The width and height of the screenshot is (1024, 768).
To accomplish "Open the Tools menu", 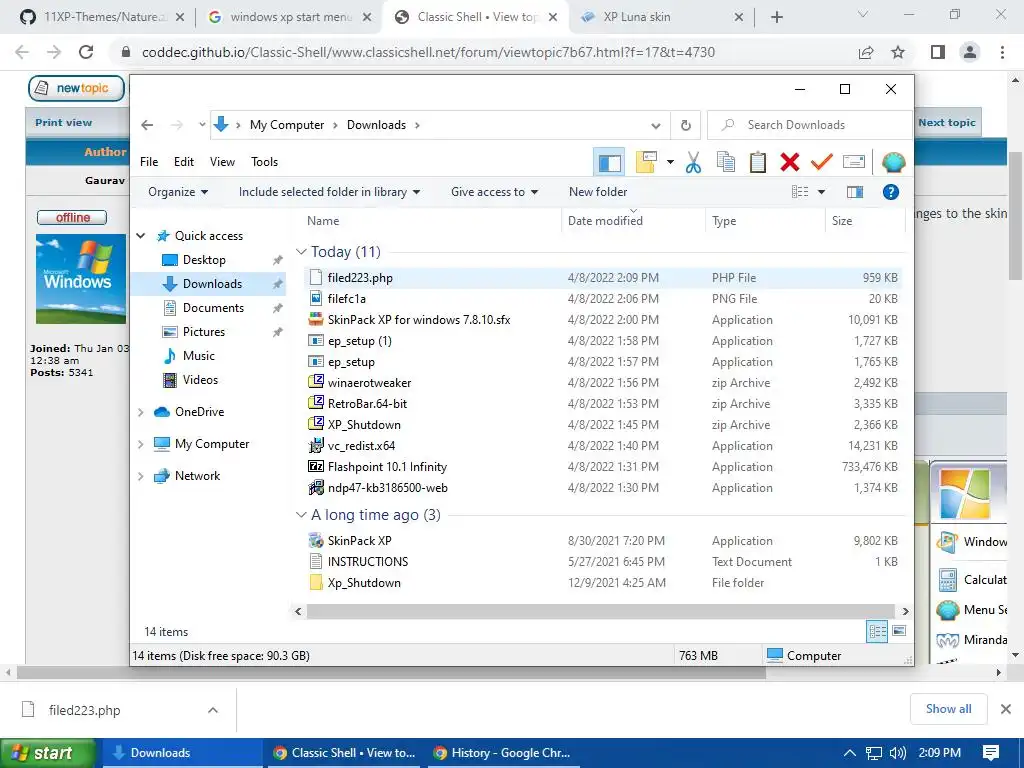I will [264, 162].
